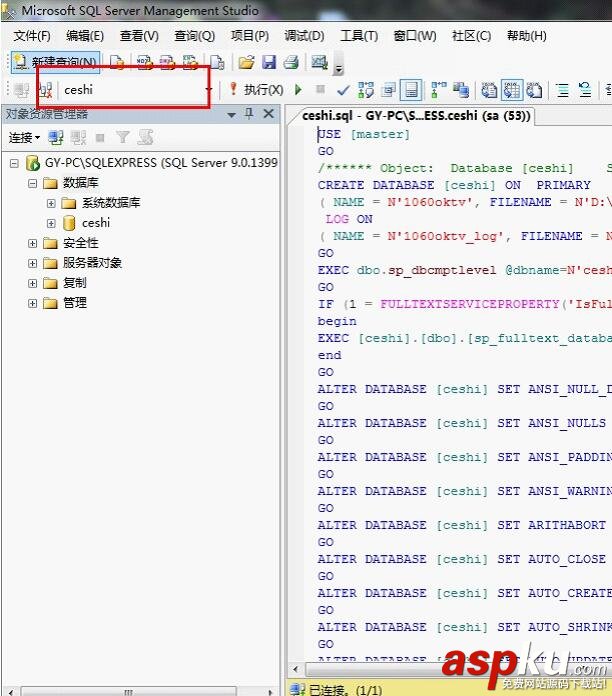
Task: Switch to Results to File
Action: click(534, 90)
